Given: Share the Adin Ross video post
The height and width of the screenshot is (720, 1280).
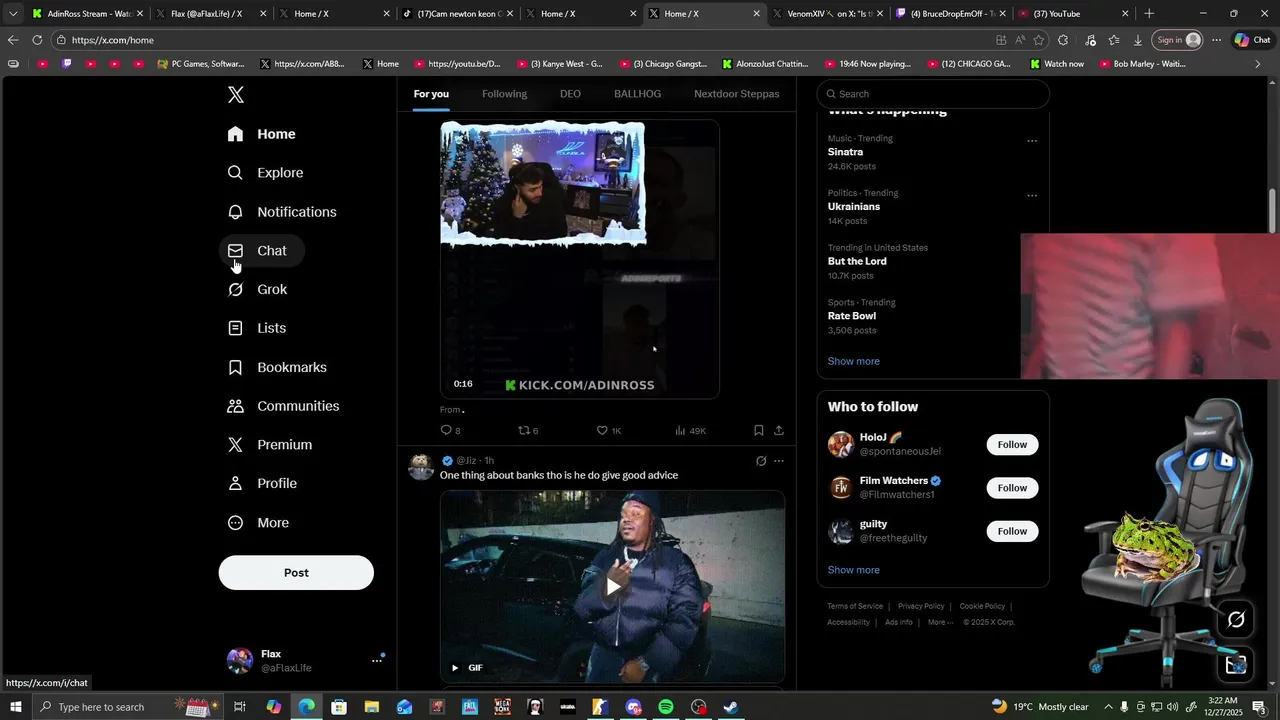Looking at the screenshot, I should pyautogui.click(x=779, y=431).
